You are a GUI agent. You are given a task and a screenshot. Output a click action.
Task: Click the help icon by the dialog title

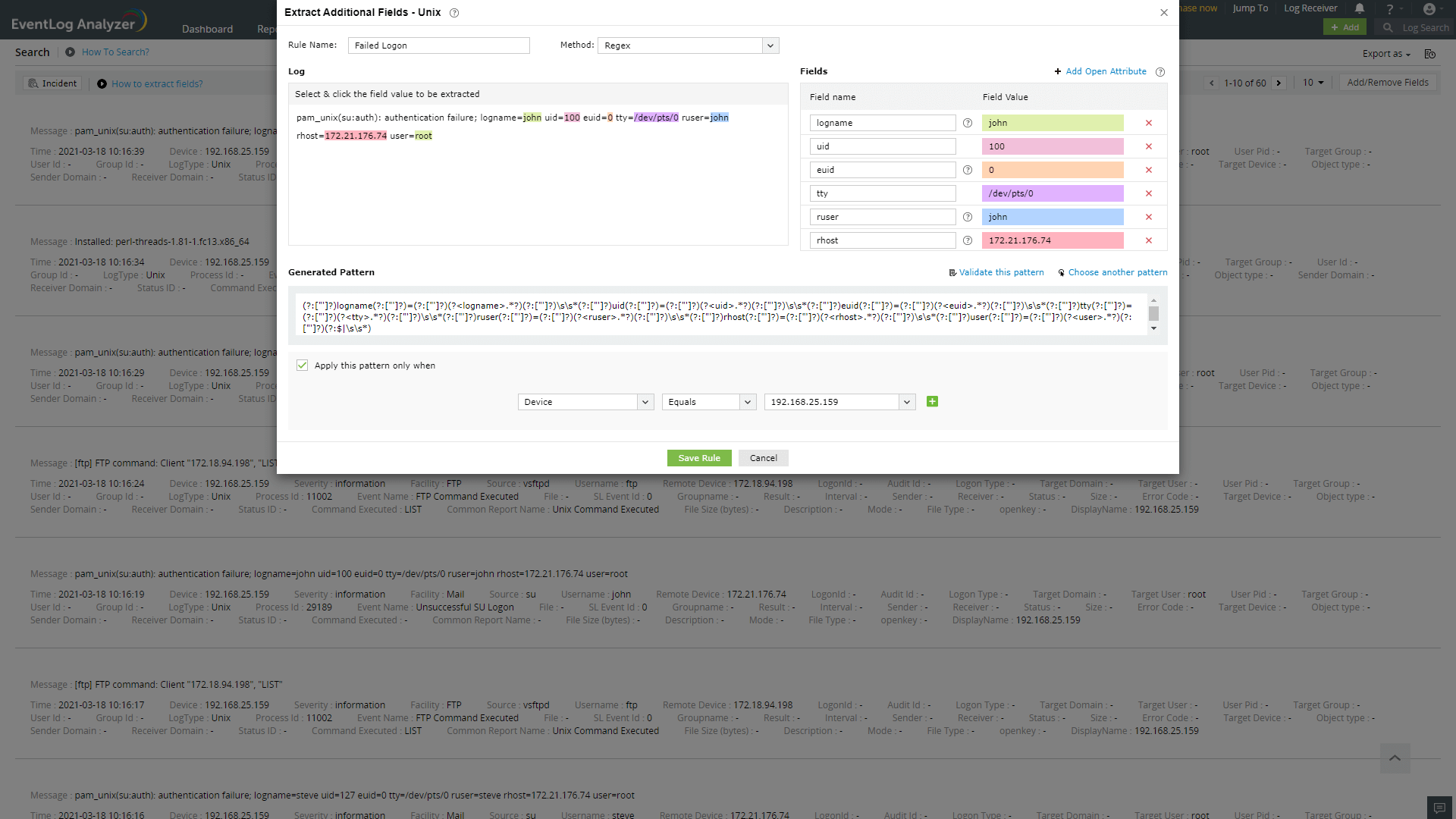coord(453,13)
